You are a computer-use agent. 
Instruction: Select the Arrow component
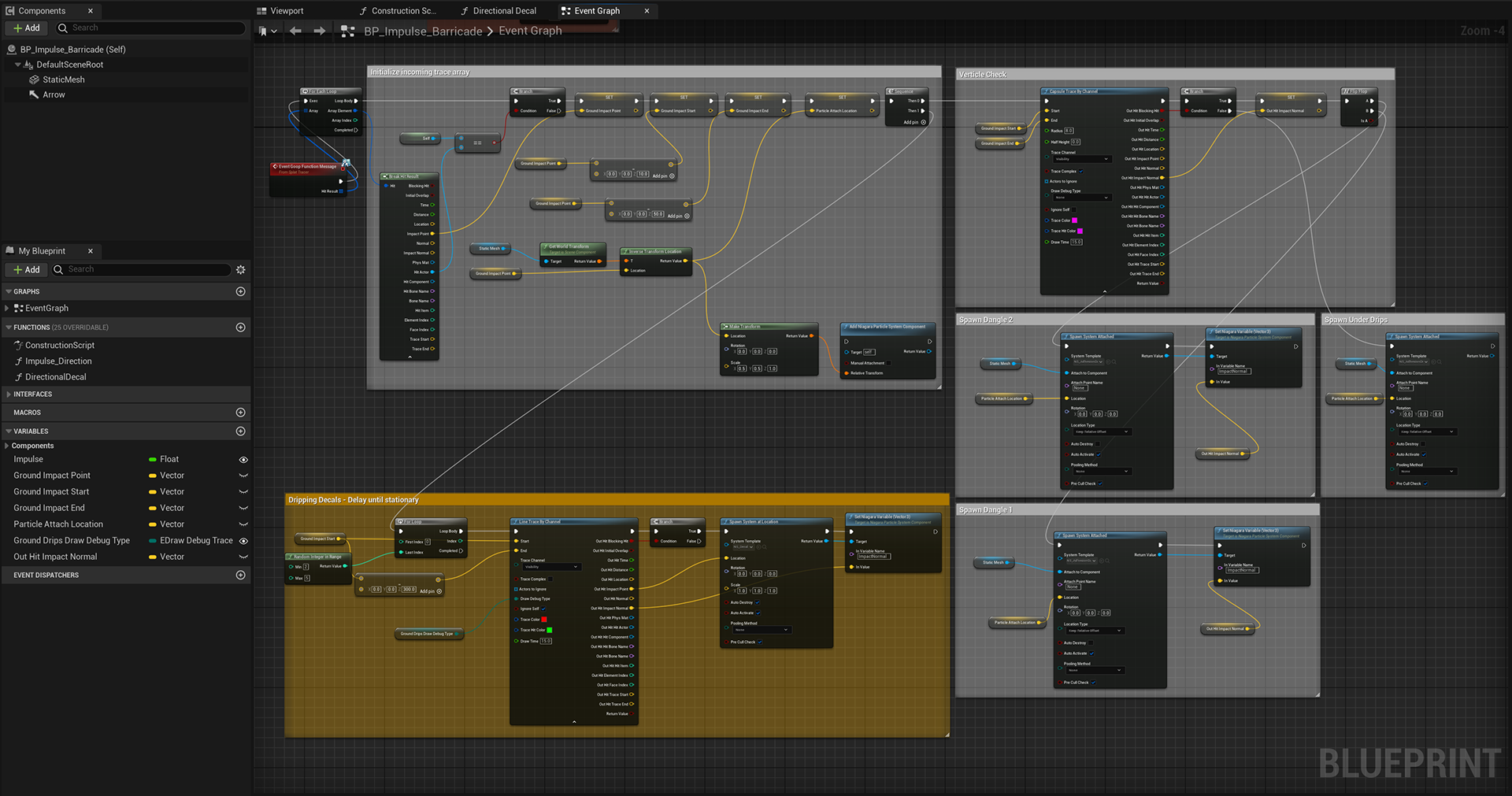54,94
